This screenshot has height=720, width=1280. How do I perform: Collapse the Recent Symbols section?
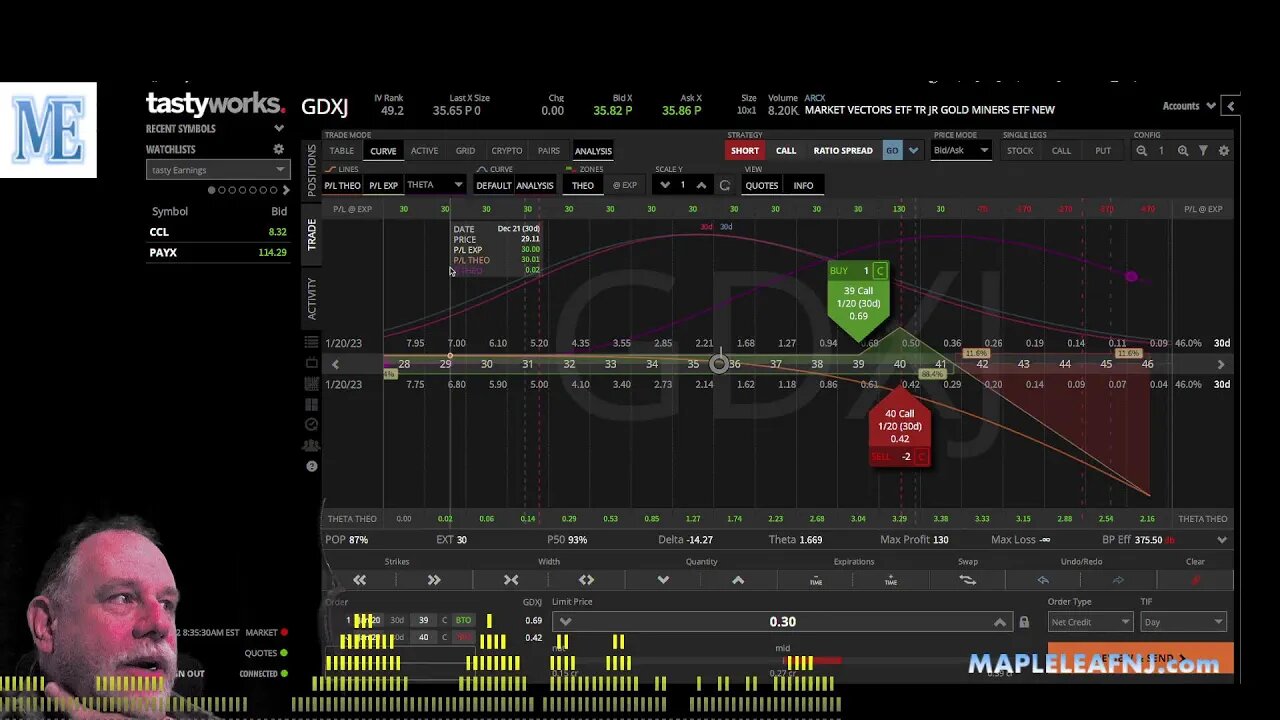(x=279, y=128)
